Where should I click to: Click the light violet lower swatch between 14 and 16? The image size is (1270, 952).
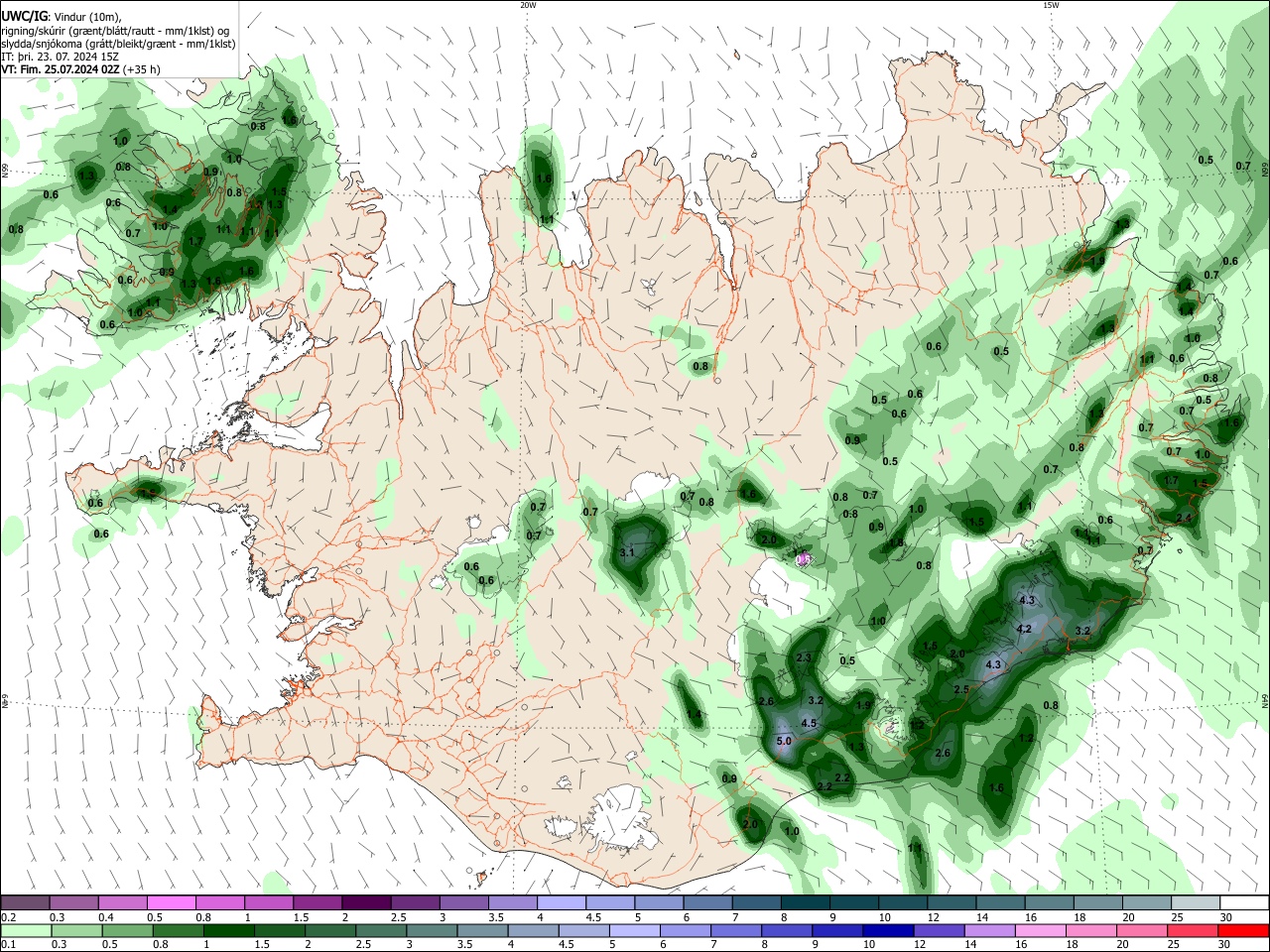tap(991, 930)
